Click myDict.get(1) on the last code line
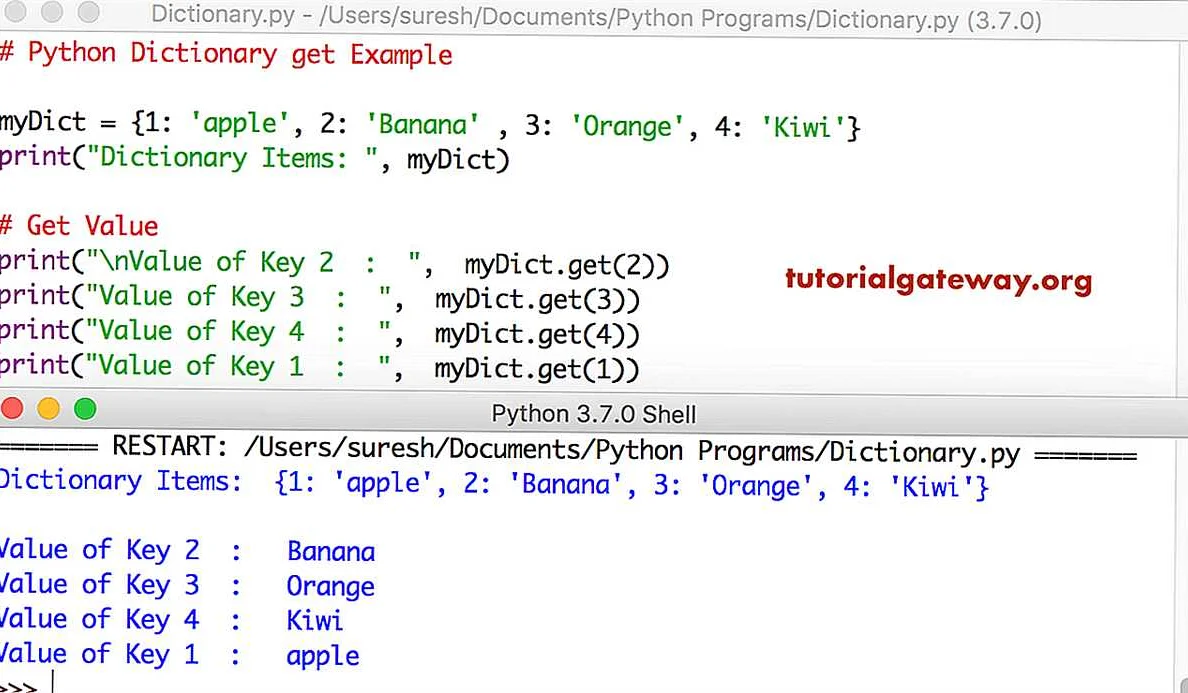 click(x=536, y=369)
